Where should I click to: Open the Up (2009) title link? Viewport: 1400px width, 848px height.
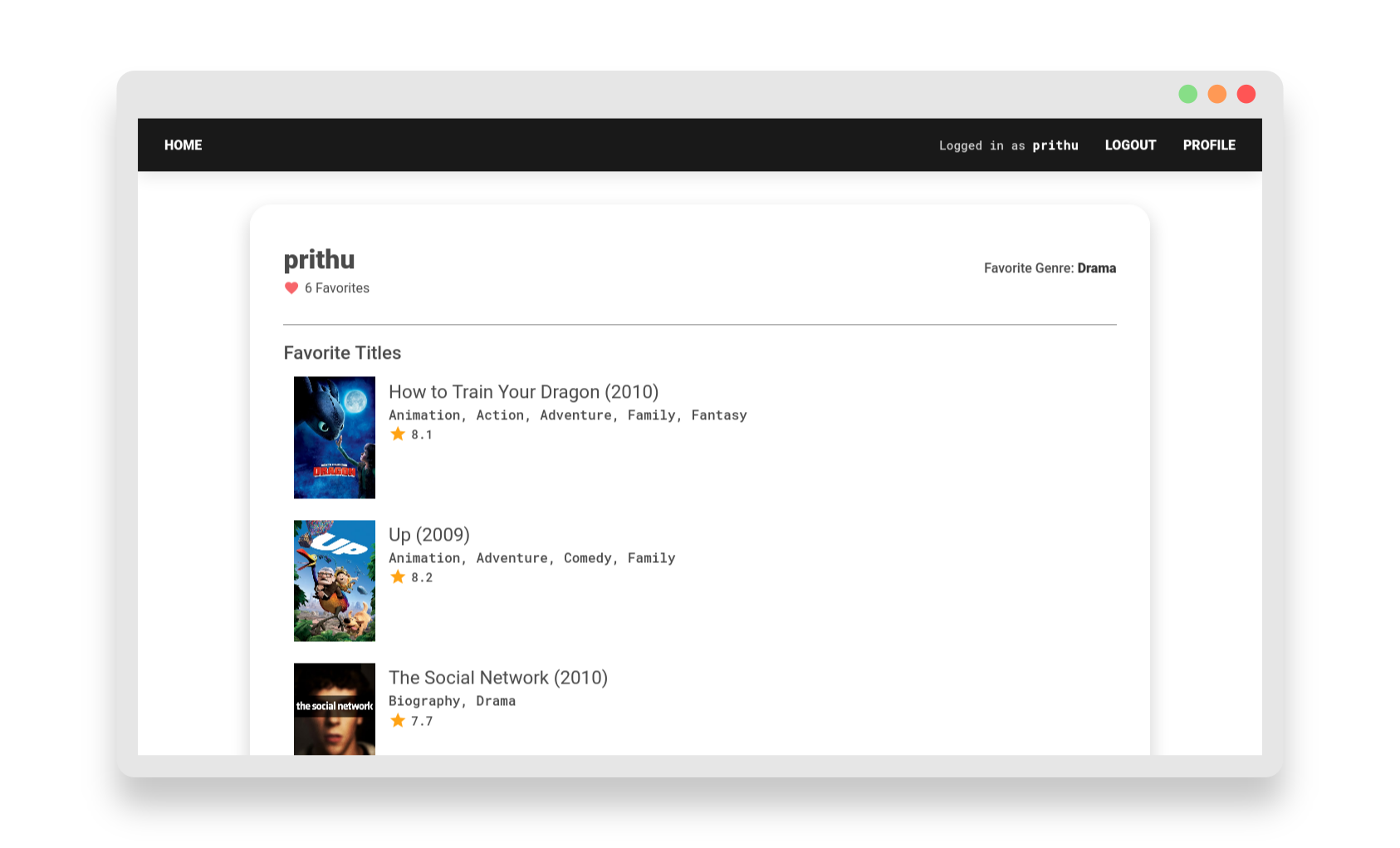pyautogui.click(x=429, y=535)
